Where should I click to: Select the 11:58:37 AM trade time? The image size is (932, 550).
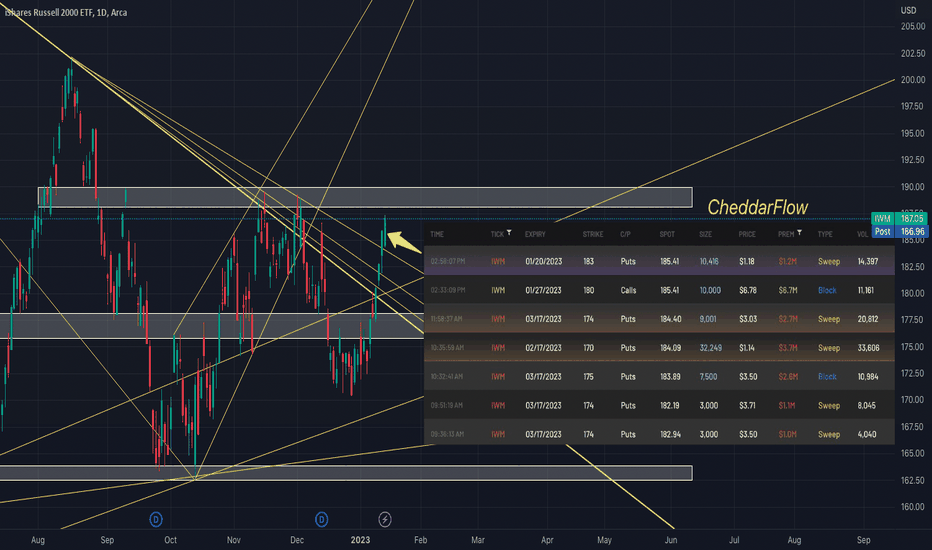[446, 319]
